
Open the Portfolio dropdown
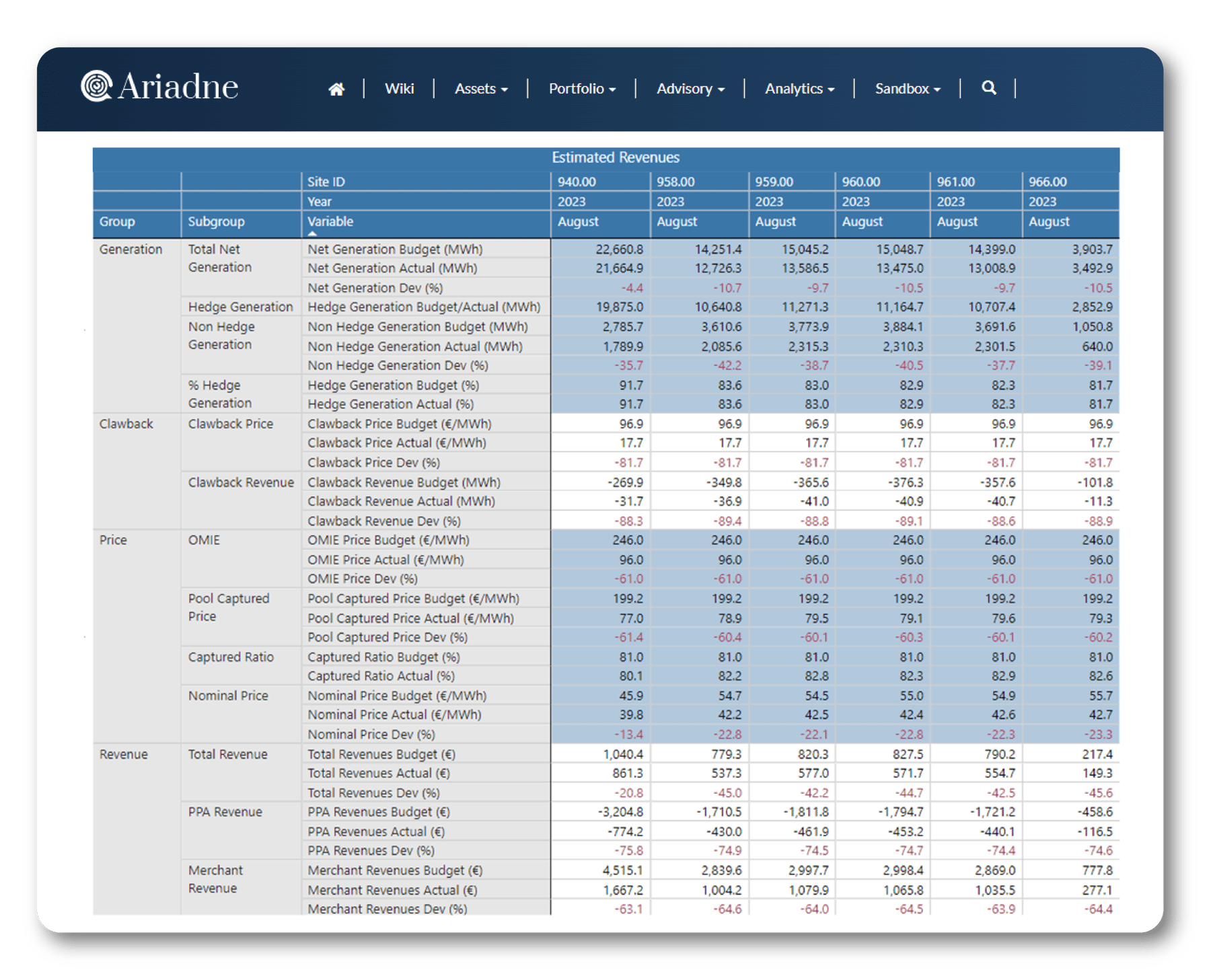(x=581, y=88)
